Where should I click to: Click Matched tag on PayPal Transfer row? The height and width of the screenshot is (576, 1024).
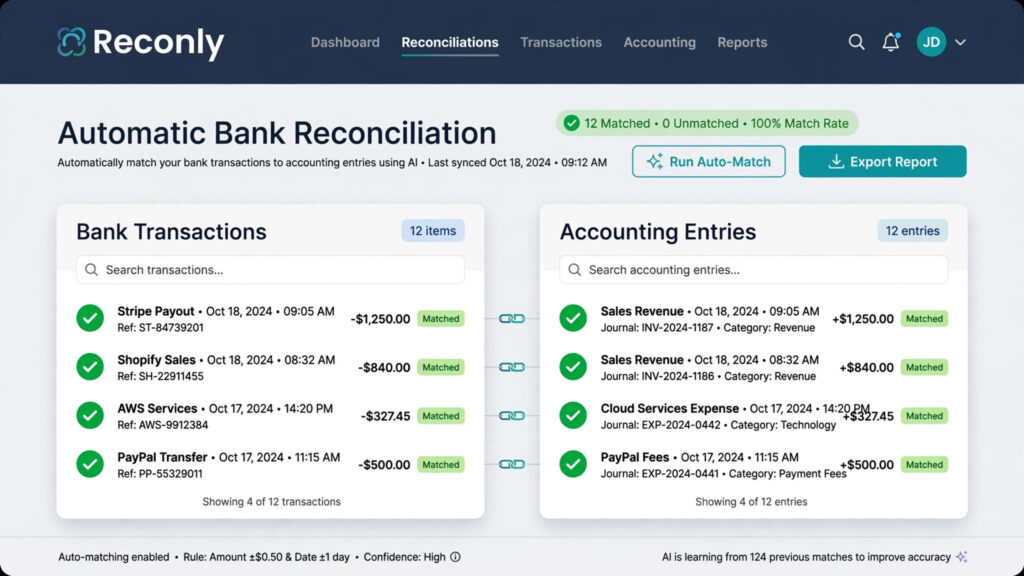coord(441,464)
